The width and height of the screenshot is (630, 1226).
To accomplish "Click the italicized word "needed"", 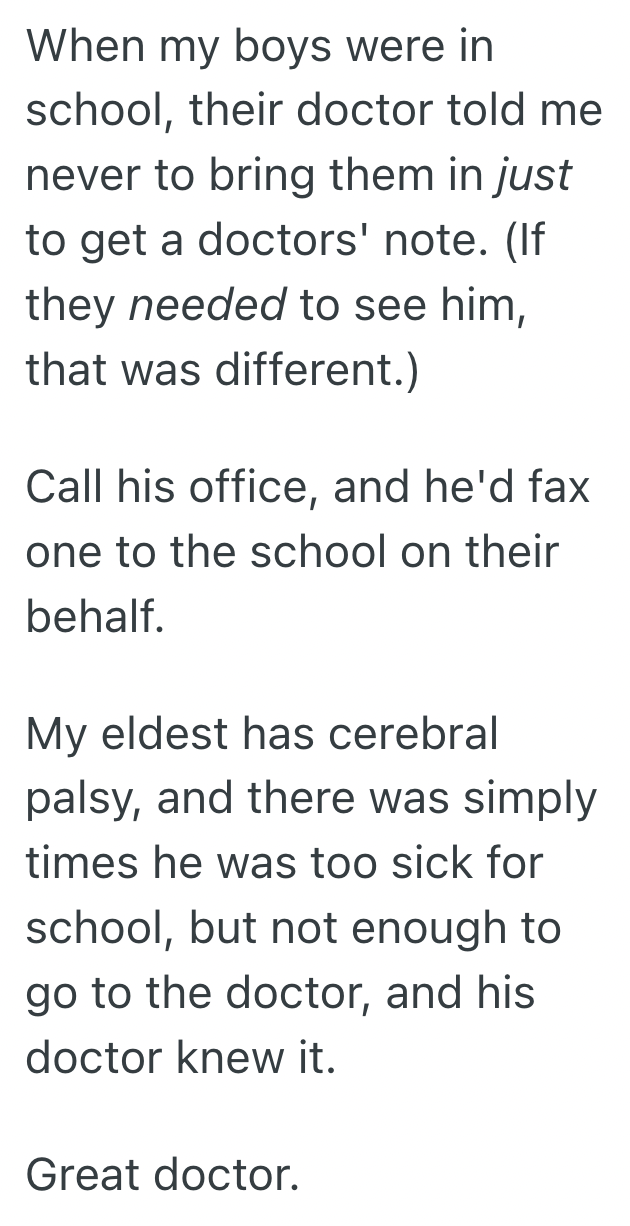I will pyautogui.click(x=209, y=306).
